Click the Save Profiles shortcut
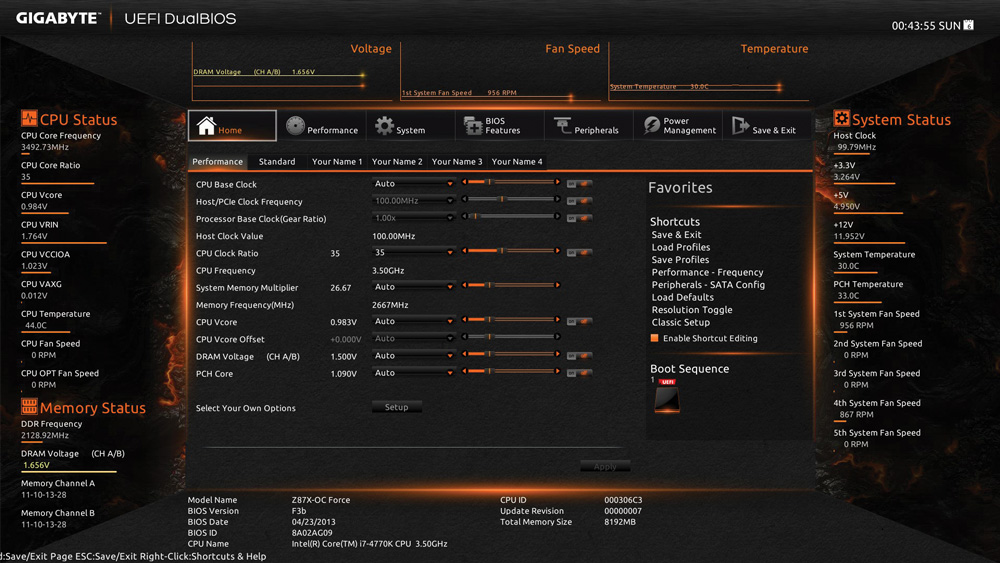This screenshot has width=1000, height=563. (680, 260)
